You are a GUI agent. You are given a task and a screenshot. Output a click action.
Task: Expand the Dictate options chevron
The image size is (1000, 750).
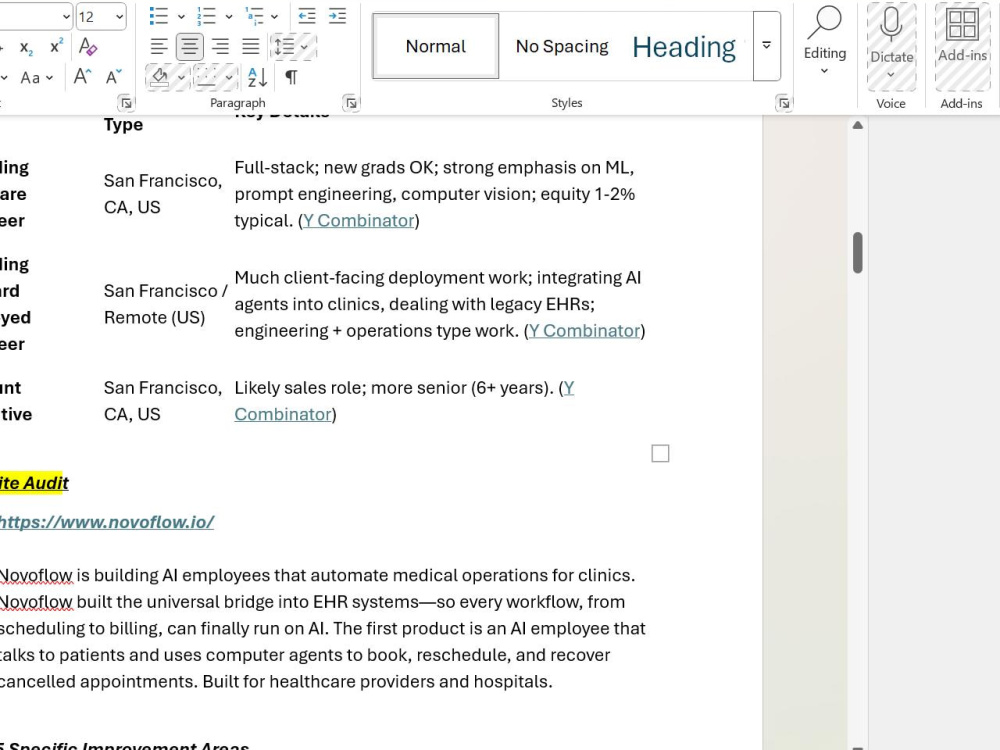[x=891, y=75]
